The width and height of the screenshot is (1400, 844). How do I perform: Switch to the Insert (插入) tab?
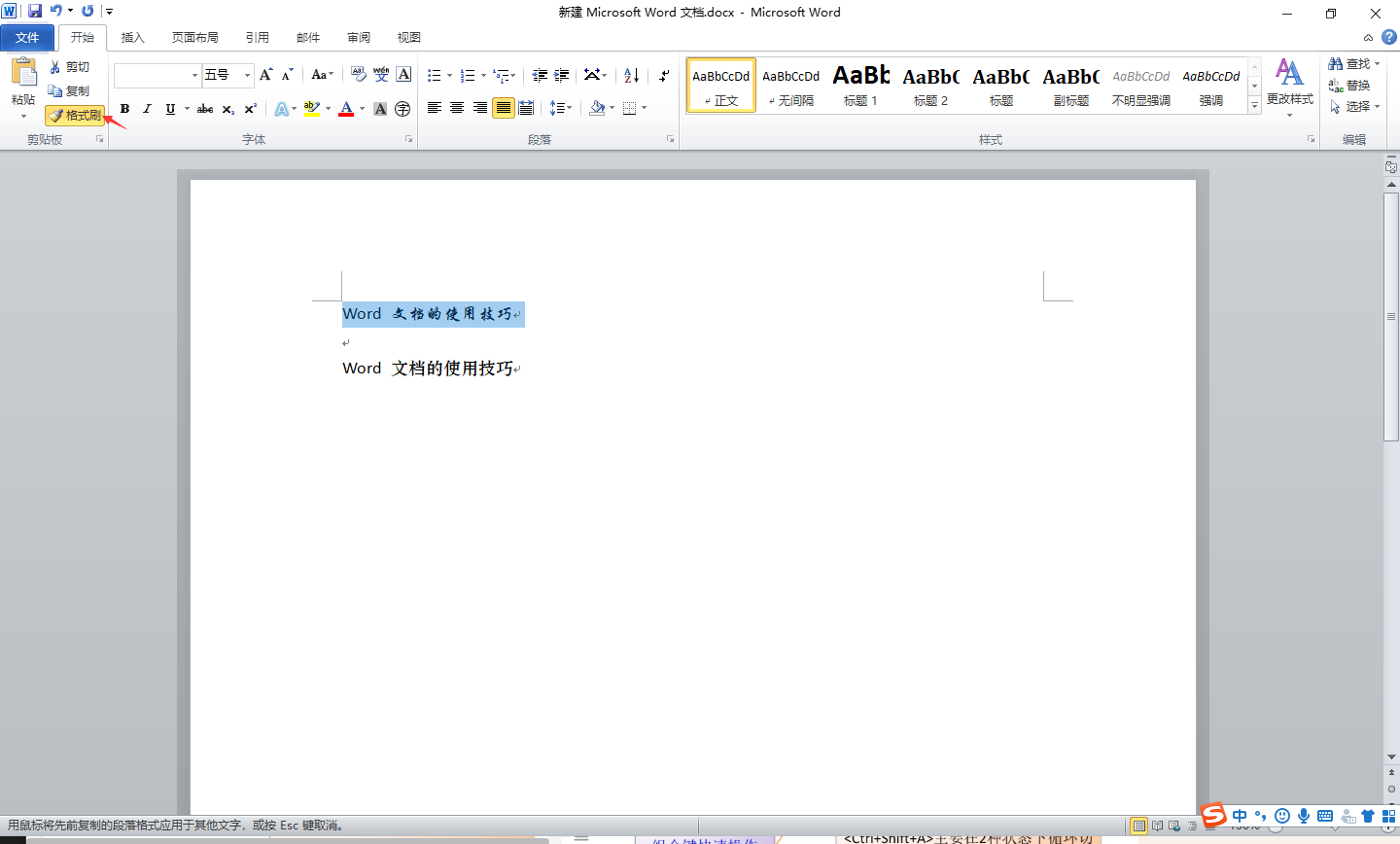pos(132,38)
